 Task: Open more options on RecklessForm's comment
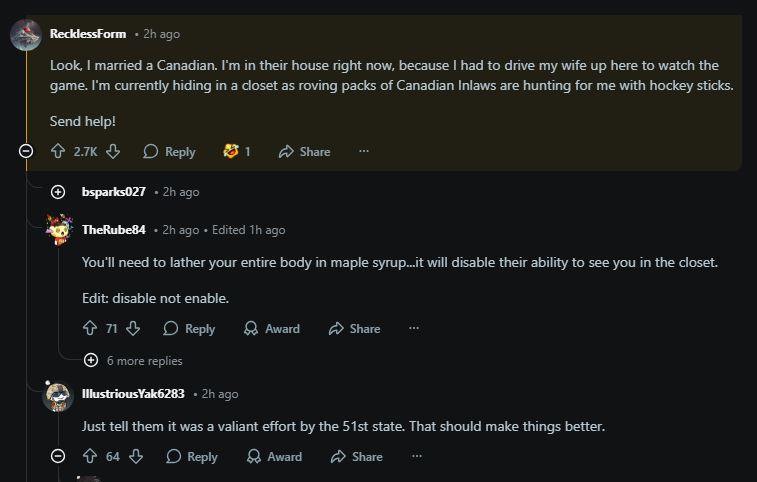[x=364, y=152]
